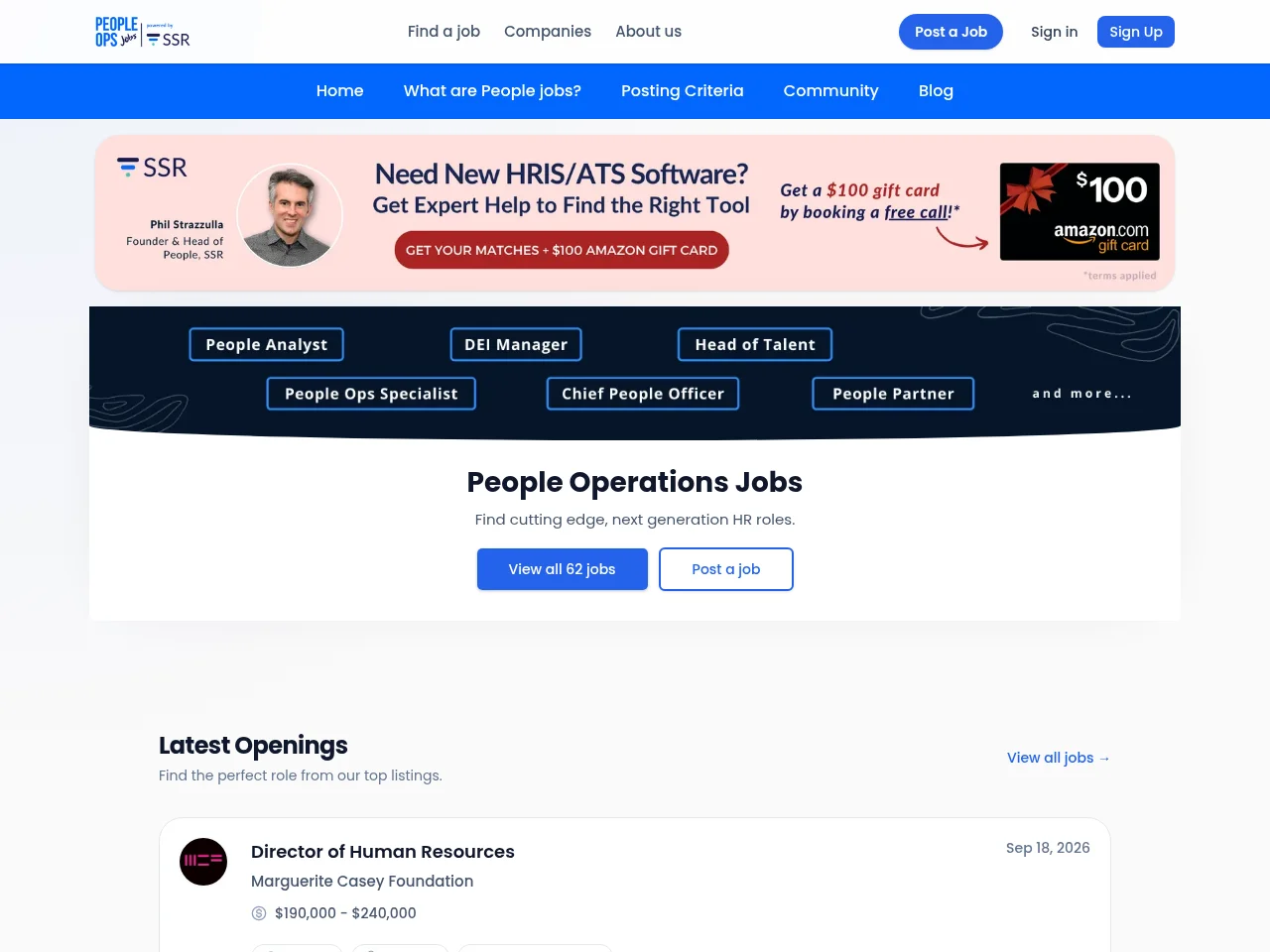Click the 'and more...' text in banner
This screenshot has height=952, width=1270.
point(1081,394)
